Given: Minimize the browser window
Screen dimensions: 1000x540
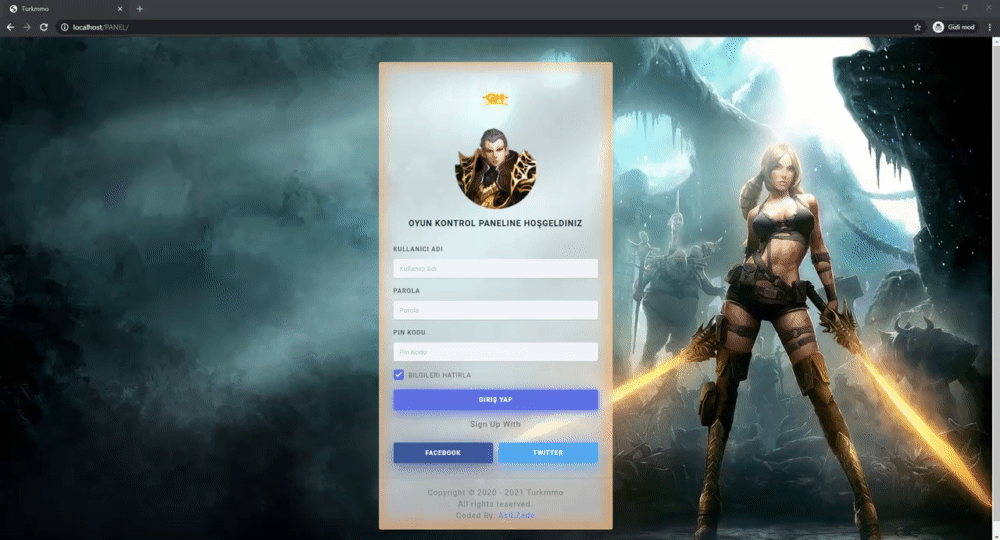Looking at the screenshot, I should click(x=941, y=8).
